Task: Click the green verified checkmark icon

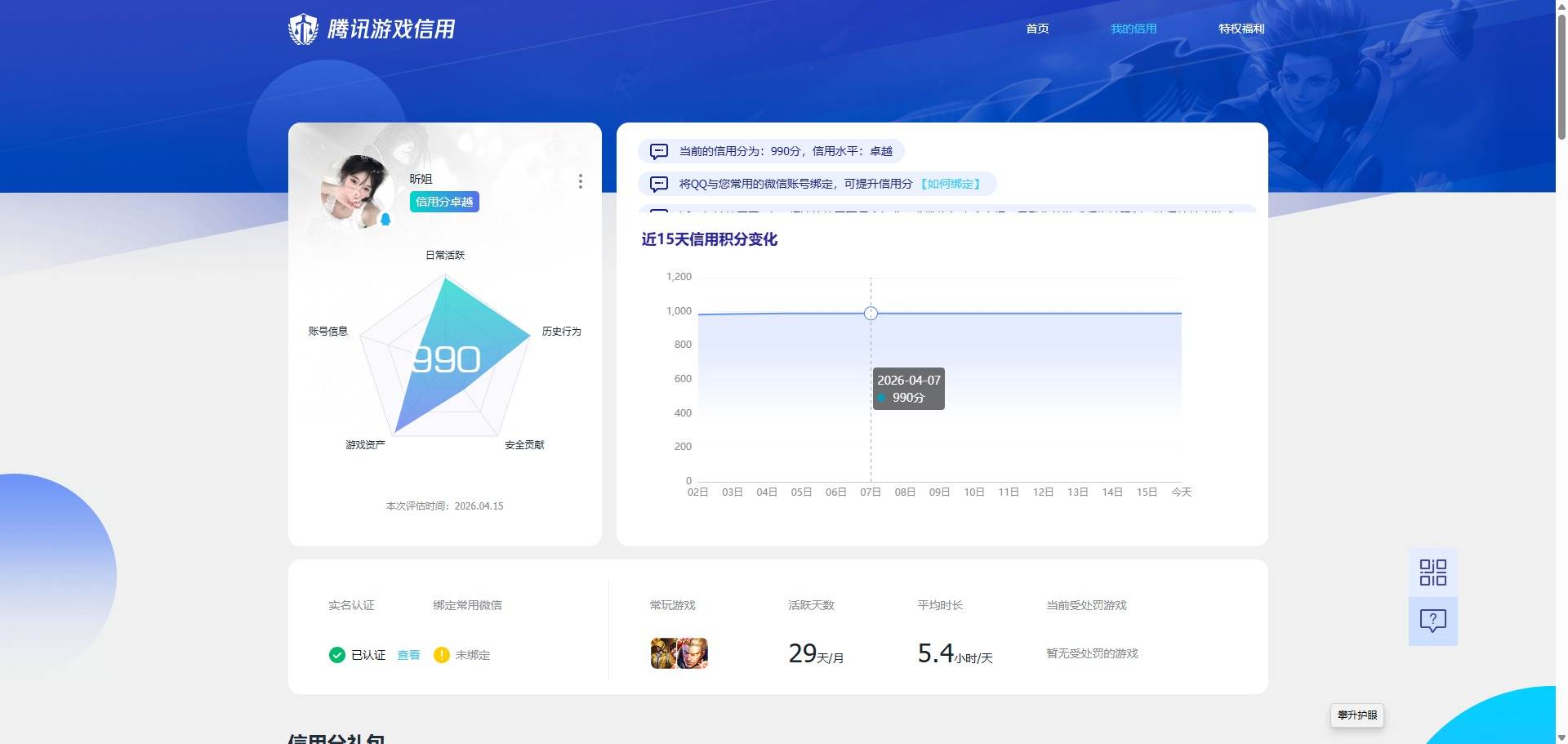Action: (336, 655)
